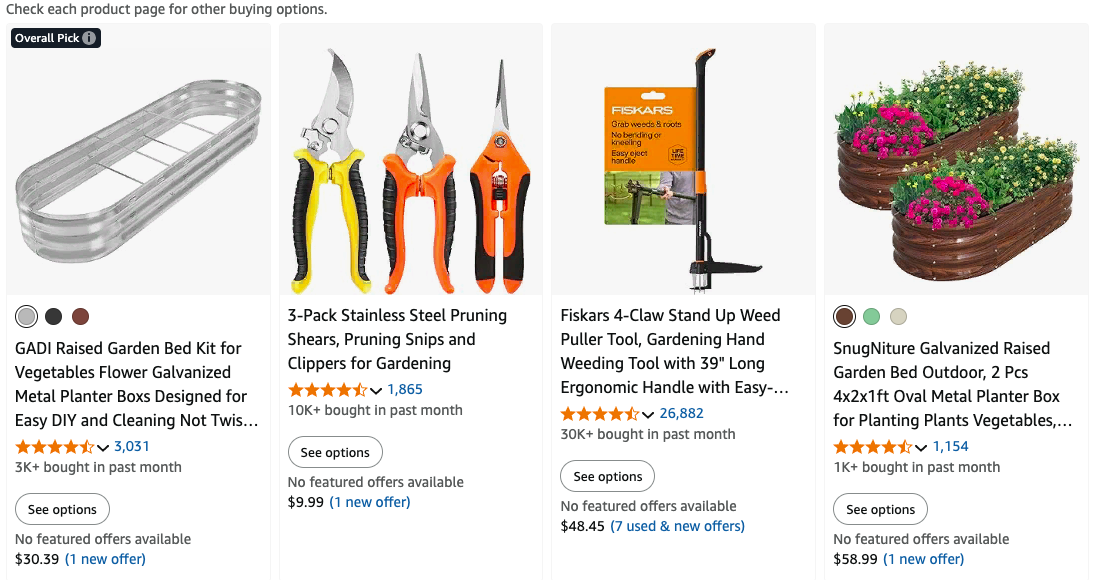Screen dimensions: 1100x580
Task: Open the pruning shears rating breakdown chevron
Action: click(x=376, y=390)
